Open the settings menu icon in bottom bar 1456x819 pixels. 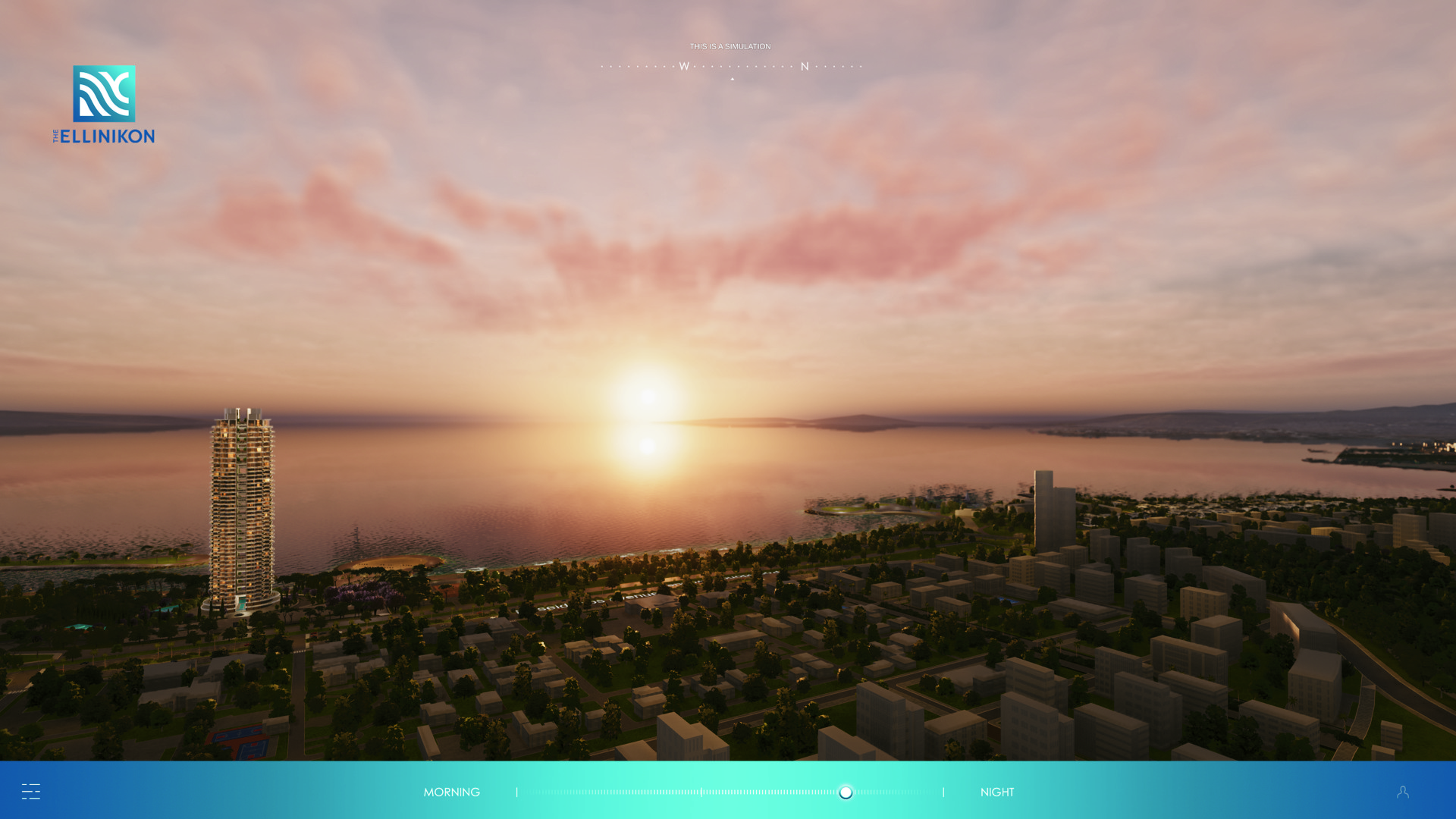pos(31,792)
